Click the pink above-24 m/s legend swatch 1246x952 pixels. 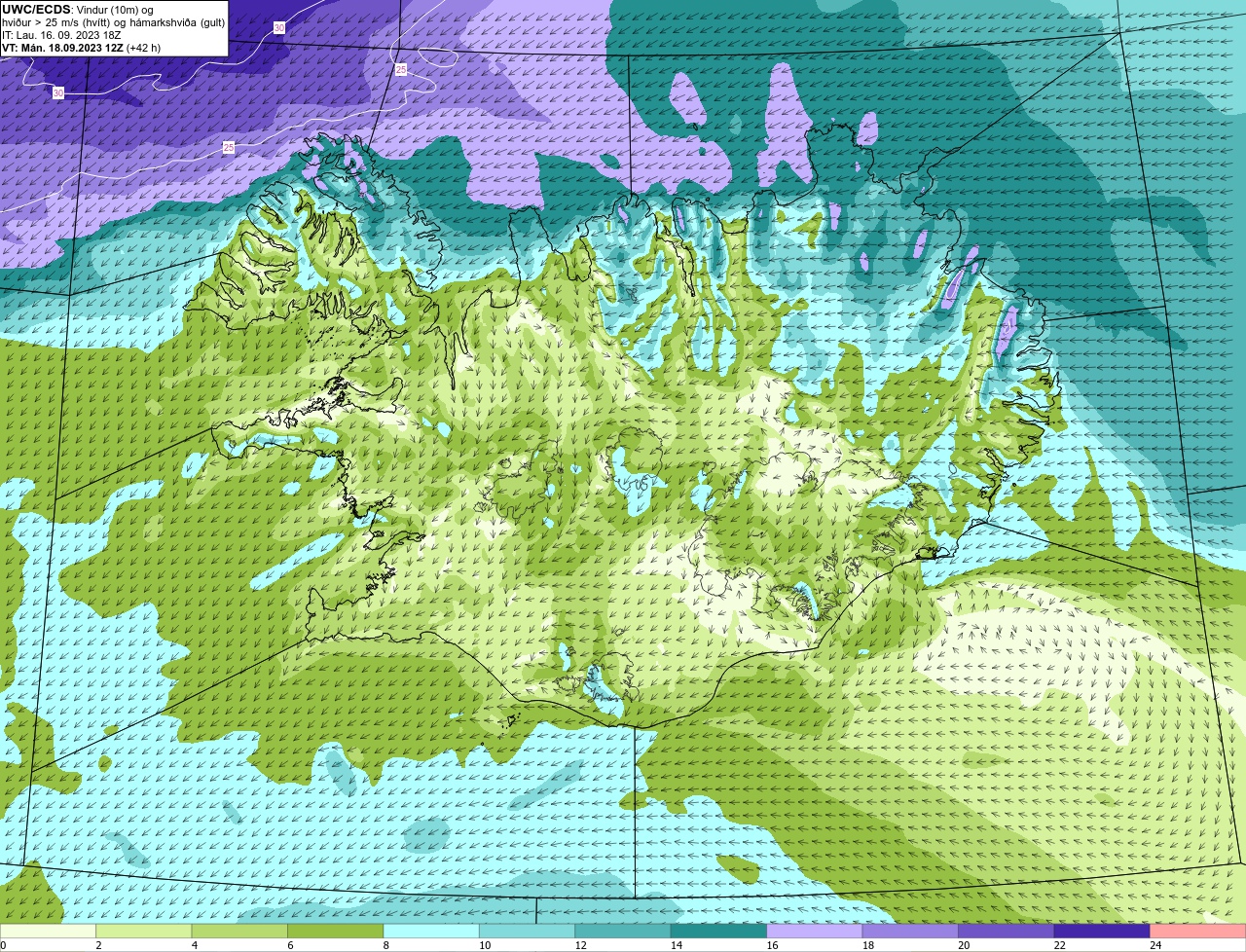click(1198, 932)
